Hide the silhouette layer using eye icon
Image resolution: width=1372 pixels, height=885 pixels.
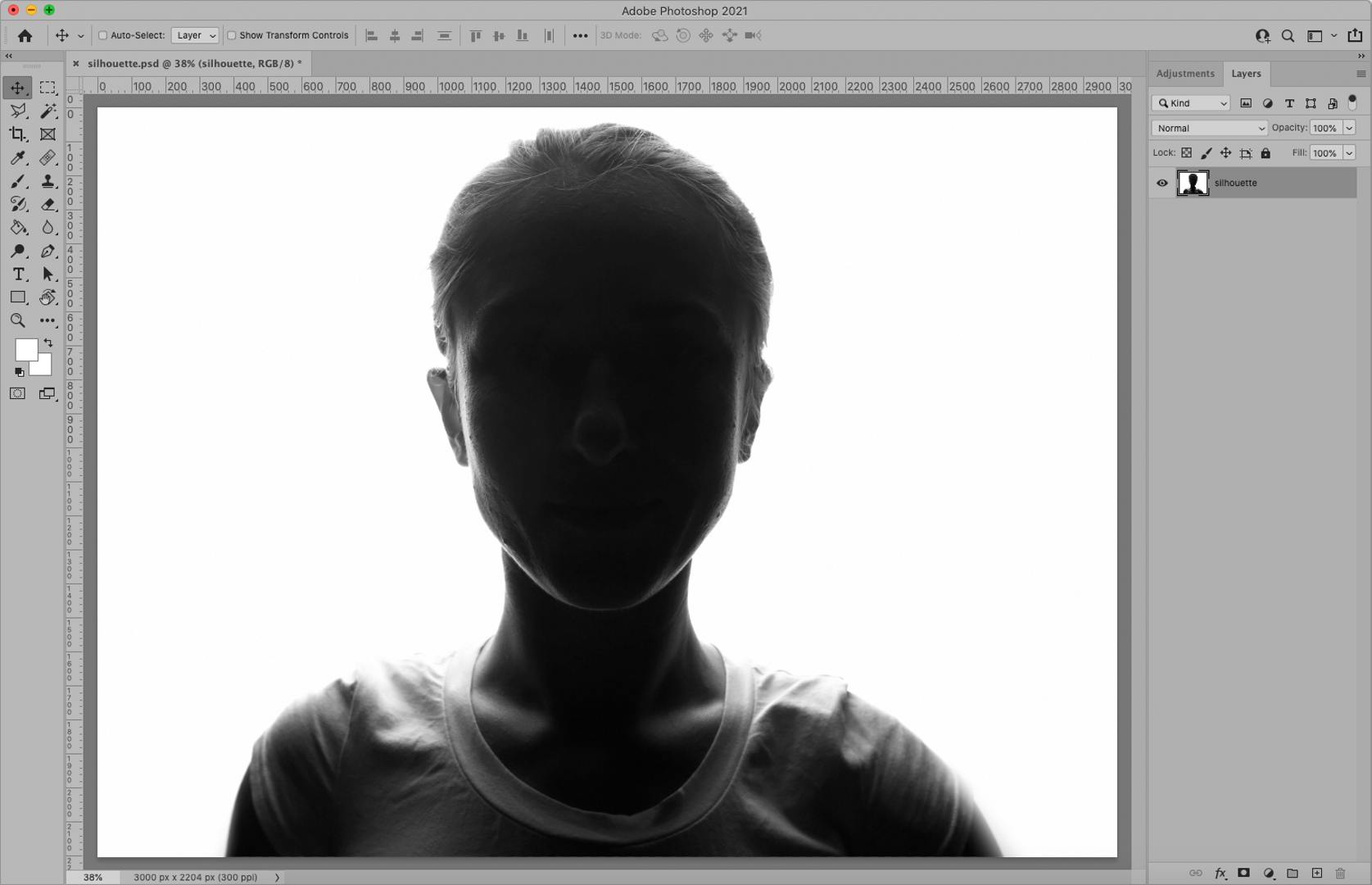point(1161,183)
